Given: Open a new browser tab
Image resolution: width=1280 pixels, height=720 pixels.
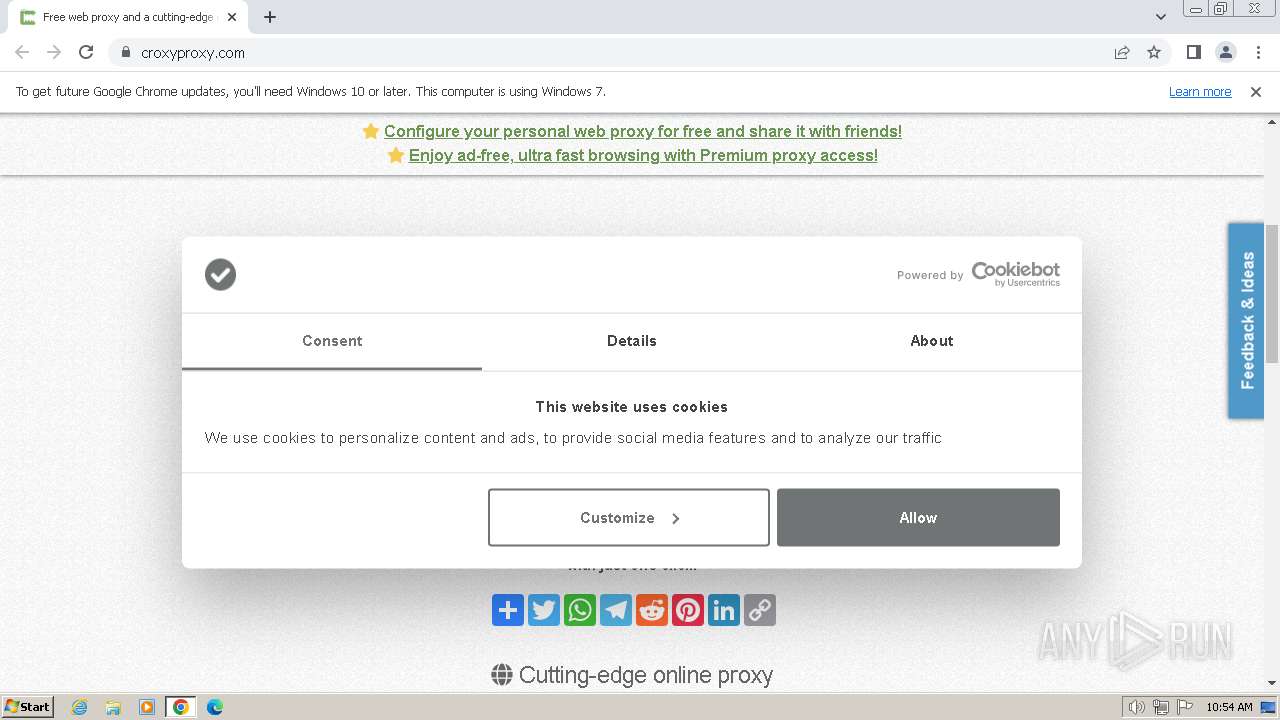Looking at the screenshot, I should [x=270, y=17].
